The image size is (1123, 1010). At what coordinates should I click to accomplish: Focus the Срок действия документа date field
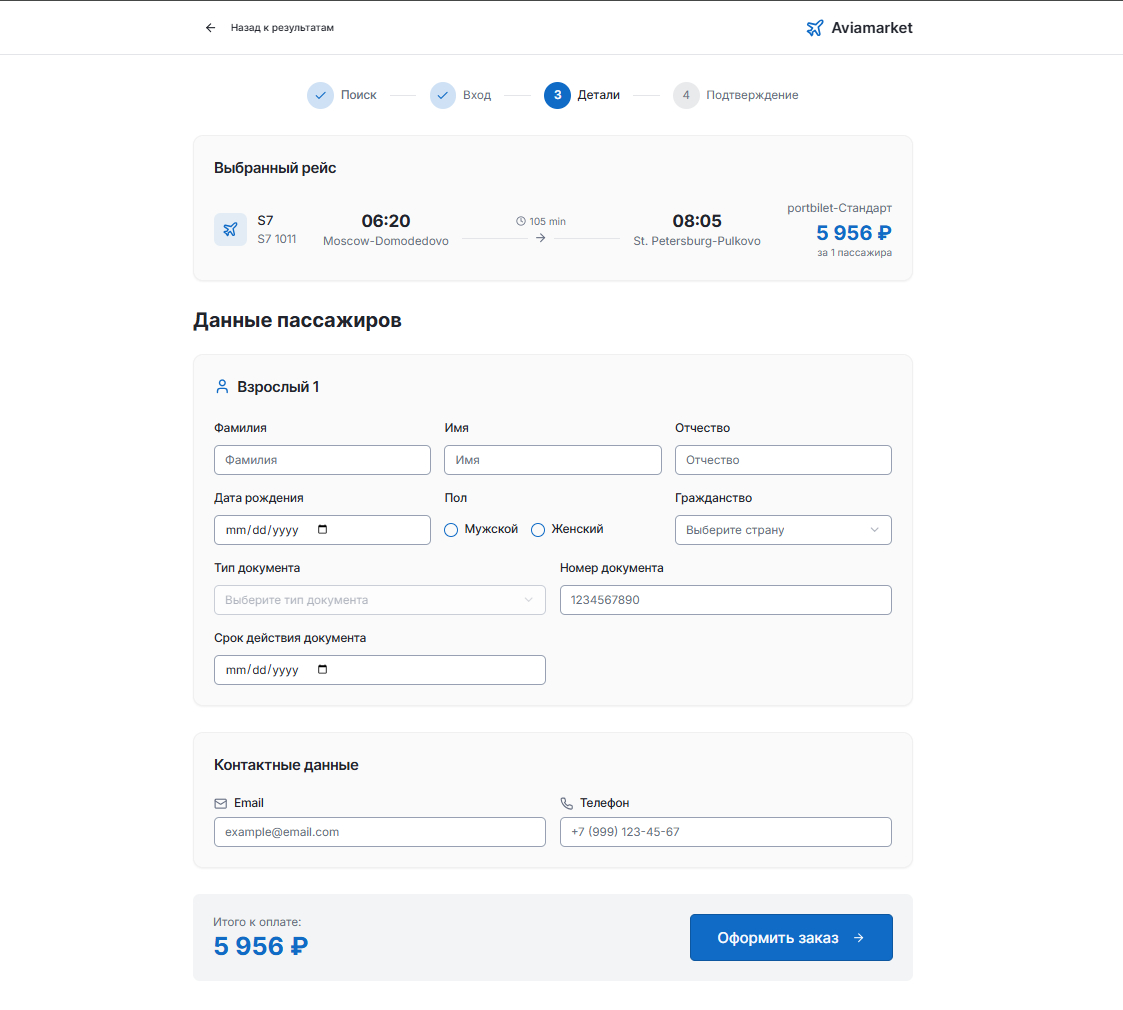[x=380, y=670]
